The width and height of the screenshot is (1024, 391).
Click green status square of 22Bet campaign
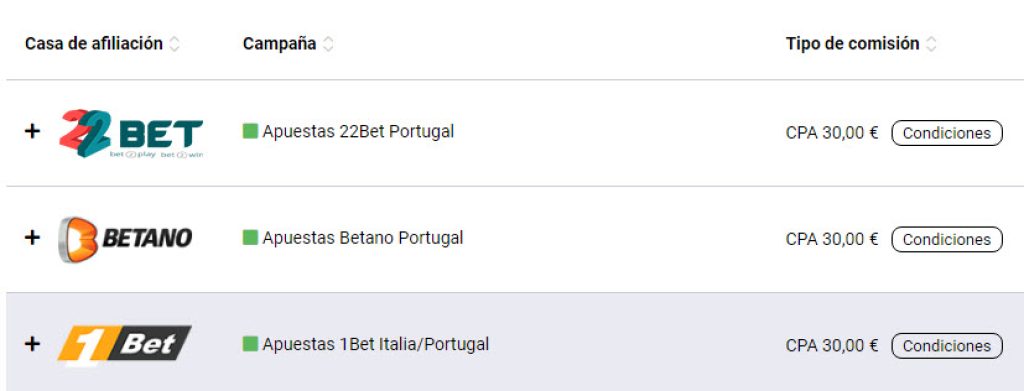tap(250, 132)
